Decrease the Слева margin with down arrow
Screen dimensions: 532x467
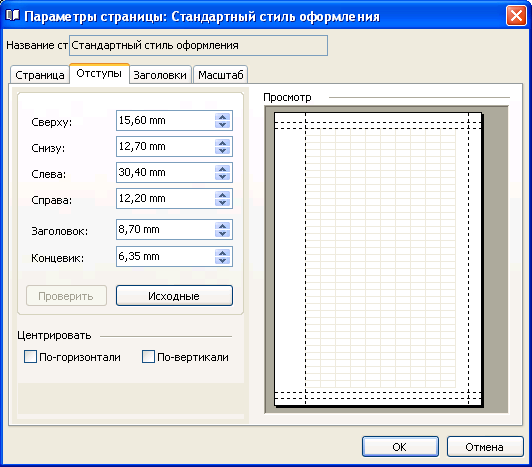[223, 176]
